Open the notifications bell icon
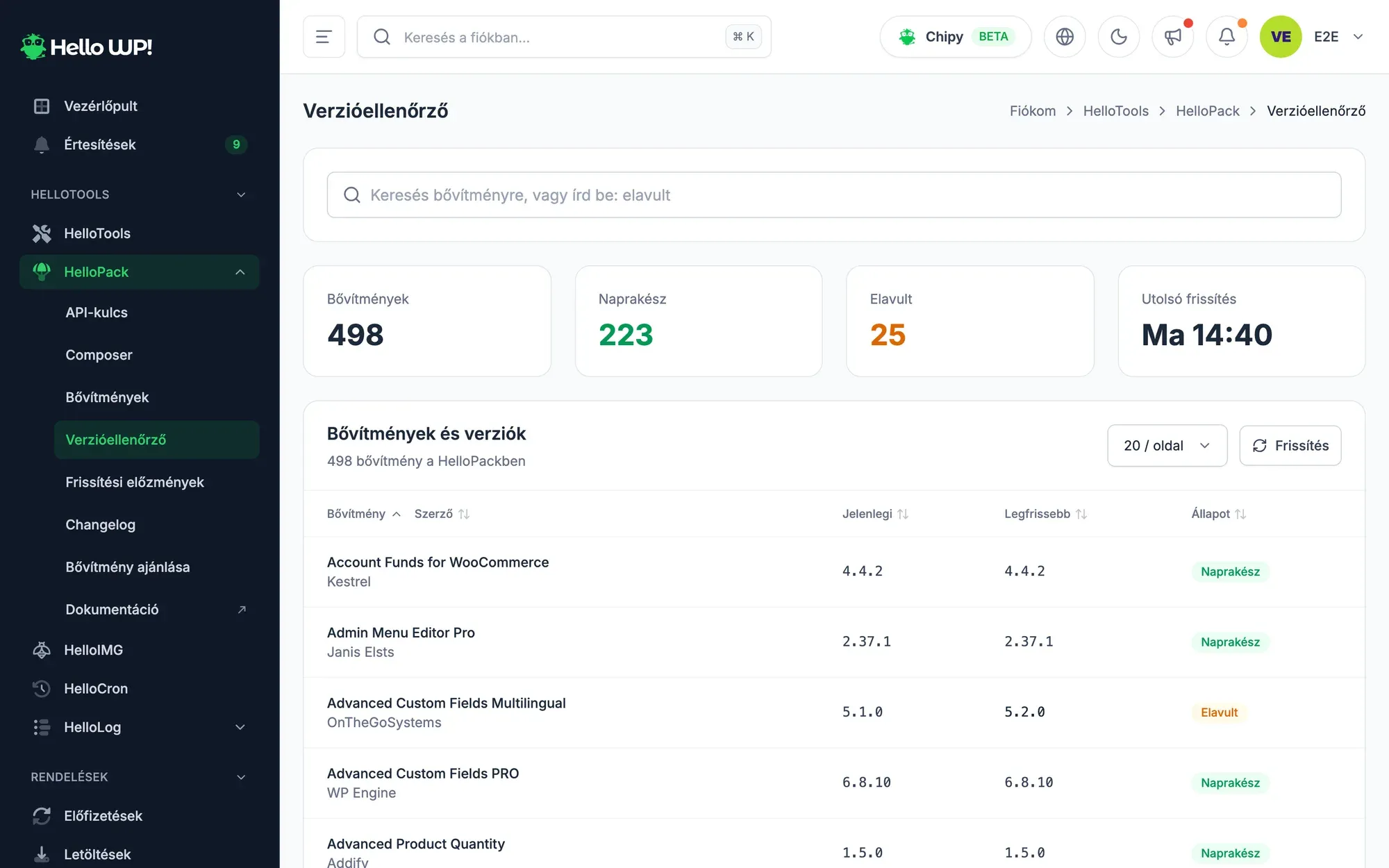The image size is (1389, 868). pyautogui.click(x=1227, y=37)
